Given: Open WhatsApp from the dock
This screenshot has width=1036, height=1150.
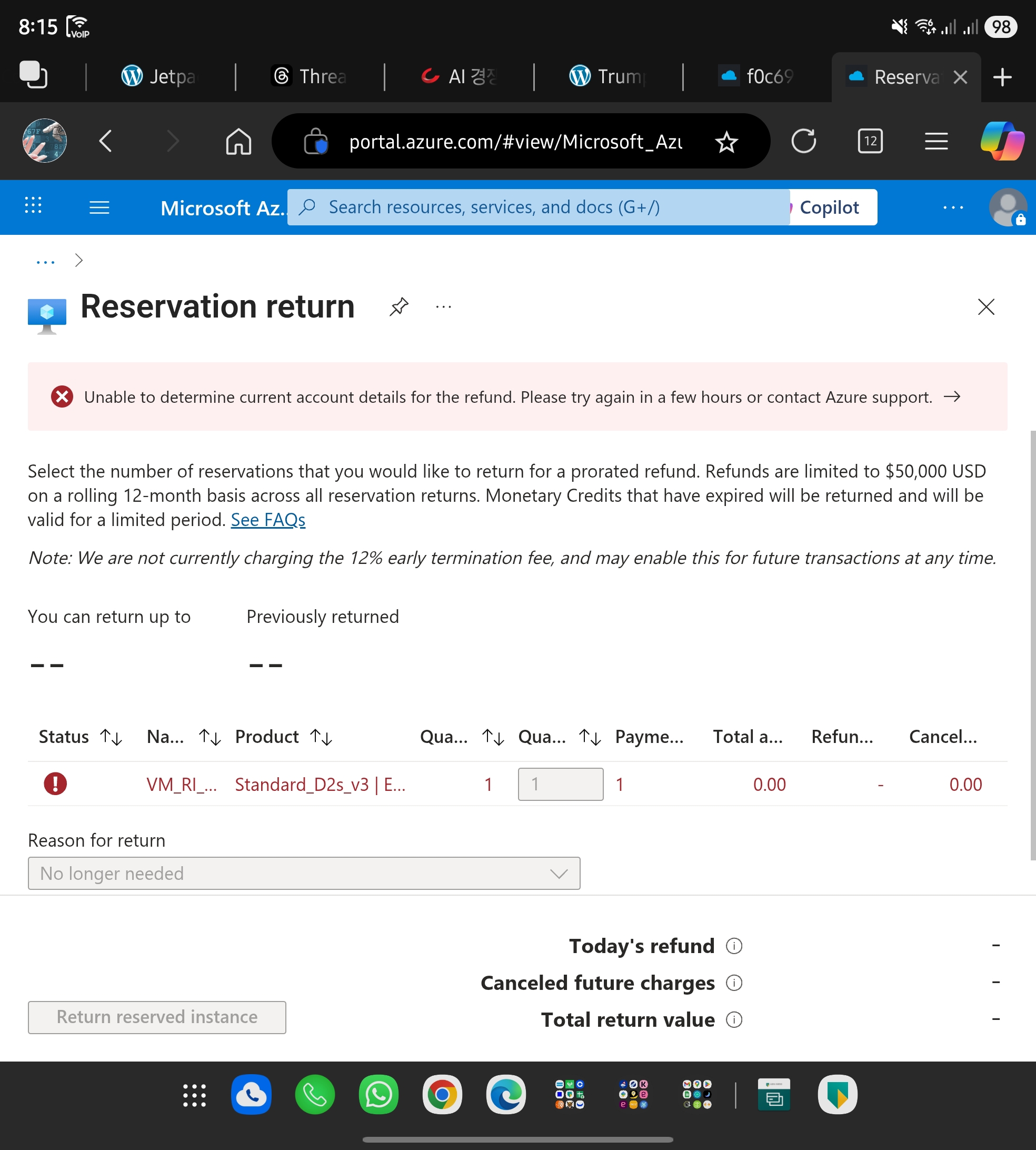Looking at the screenshot, I should (378, 1094).
